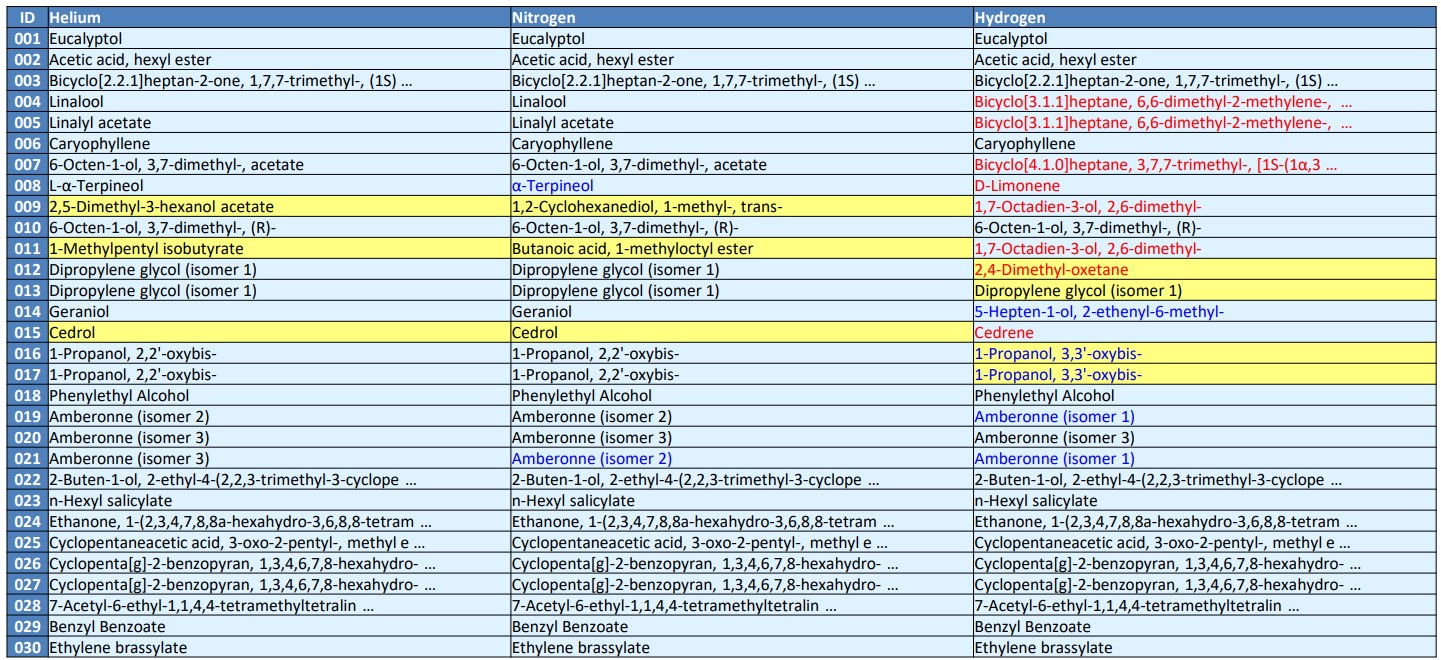Select Benzyl Benzoate in the Hydrogen column
1441x660 pixels.
(1203, 627)
